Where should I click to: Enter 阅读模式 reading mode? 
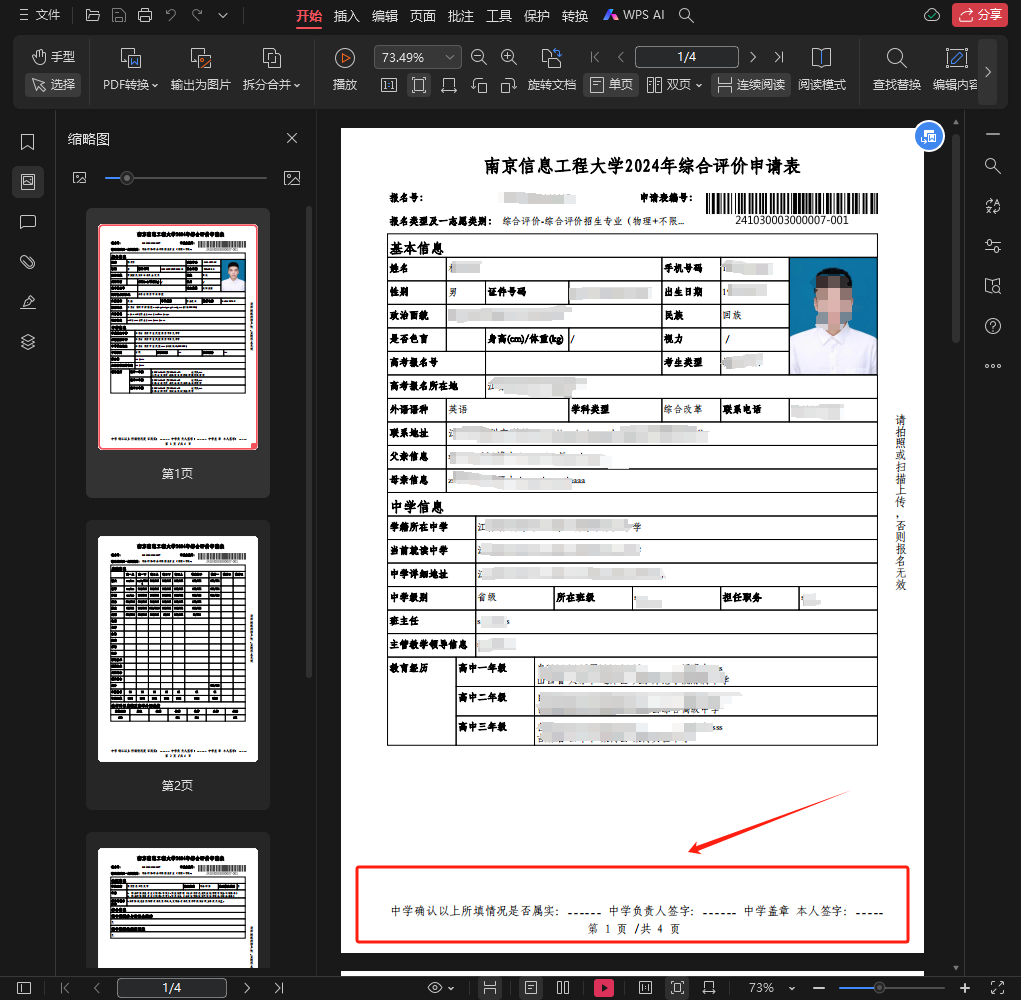click(x=822, y=70)
